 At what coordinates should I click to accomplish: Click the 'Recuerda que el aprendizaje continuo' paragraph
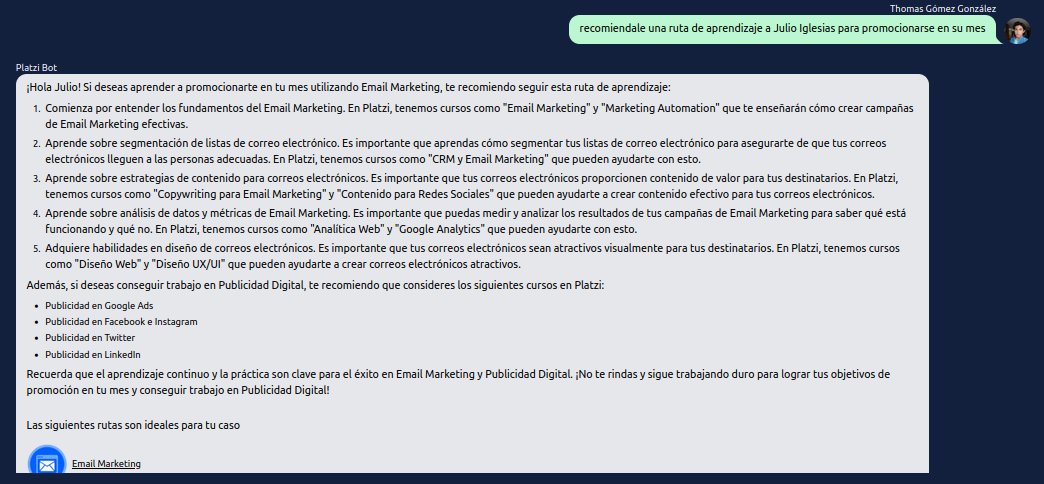click(x=458, y=382)
